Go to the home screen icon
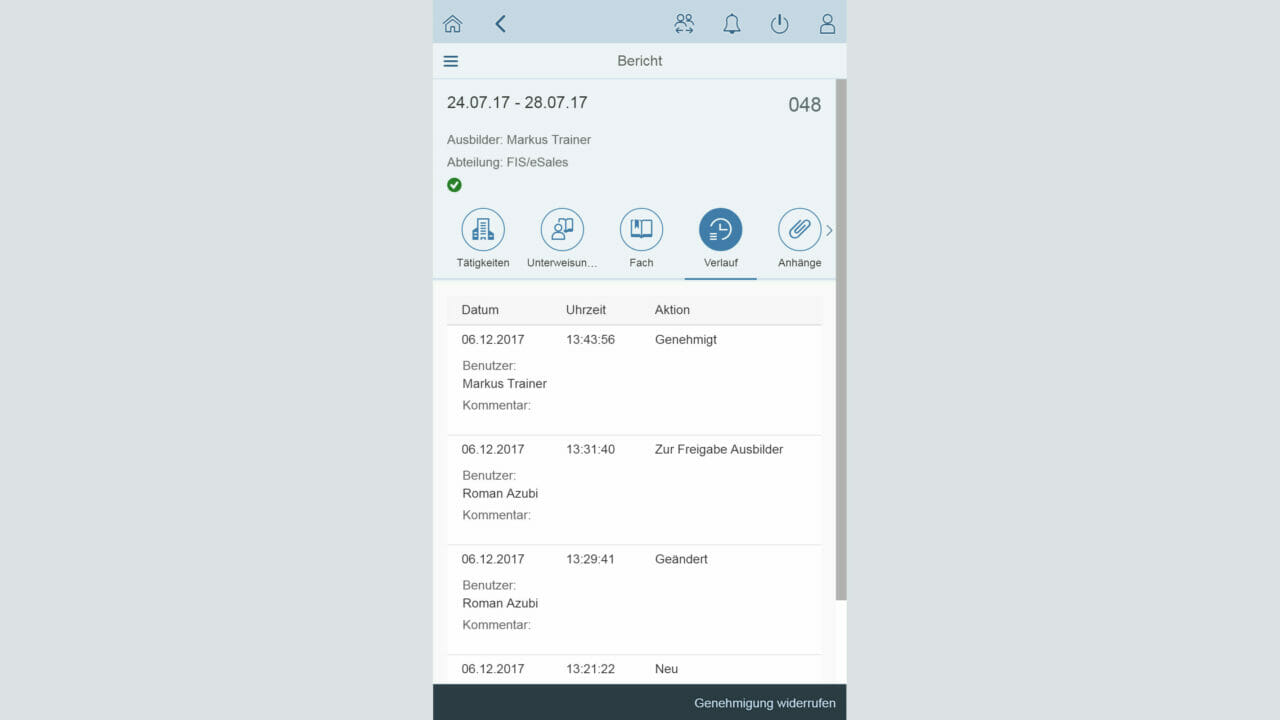The image size is (1280, 720). tap(453, 24)
